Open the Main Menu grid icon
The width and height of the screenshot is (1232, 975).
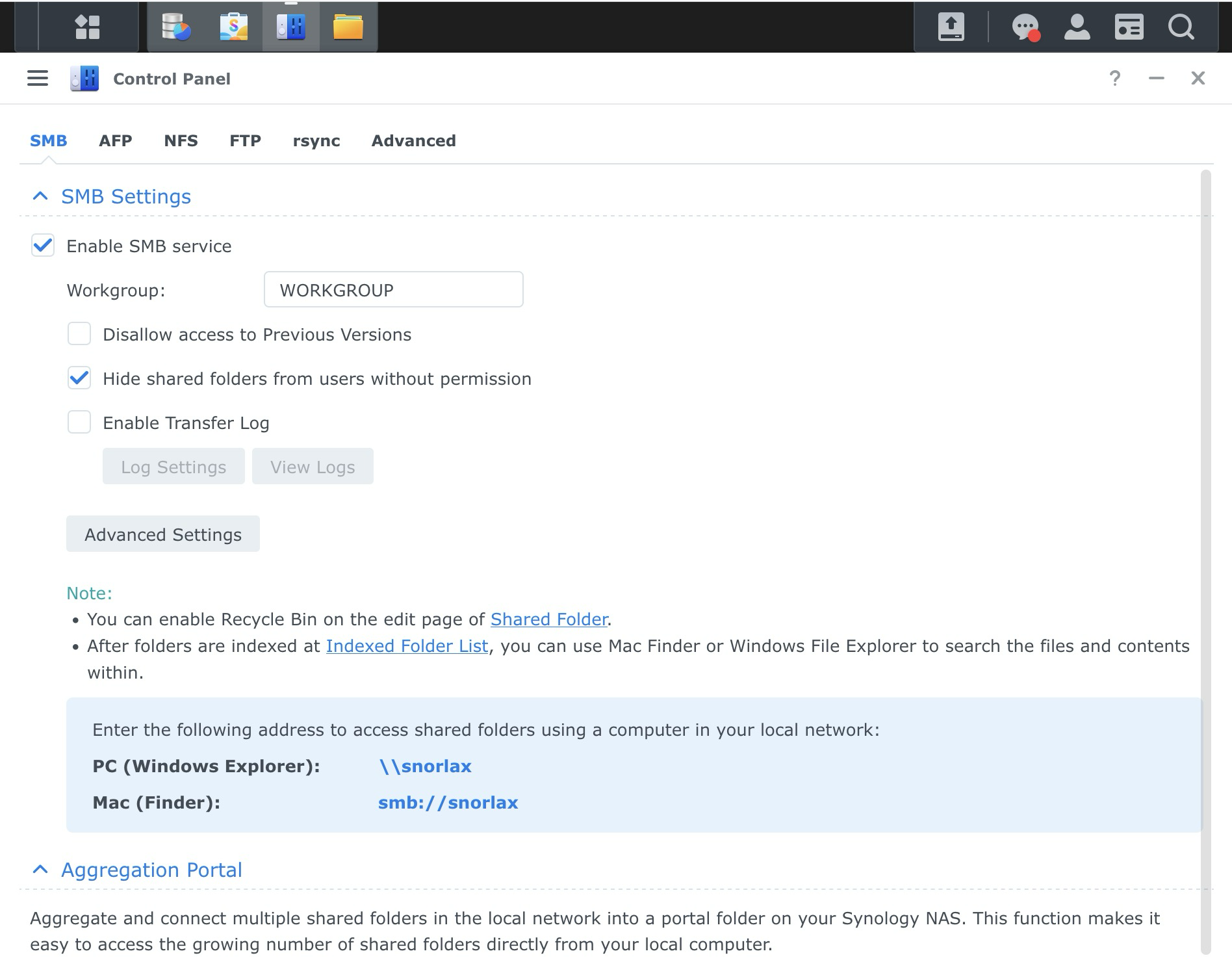[x=88, y=27]
